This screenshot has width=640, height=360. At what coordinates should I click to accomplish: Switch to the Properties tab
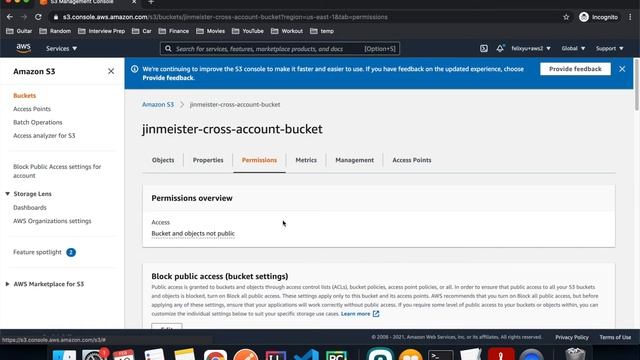click(208, 160)
